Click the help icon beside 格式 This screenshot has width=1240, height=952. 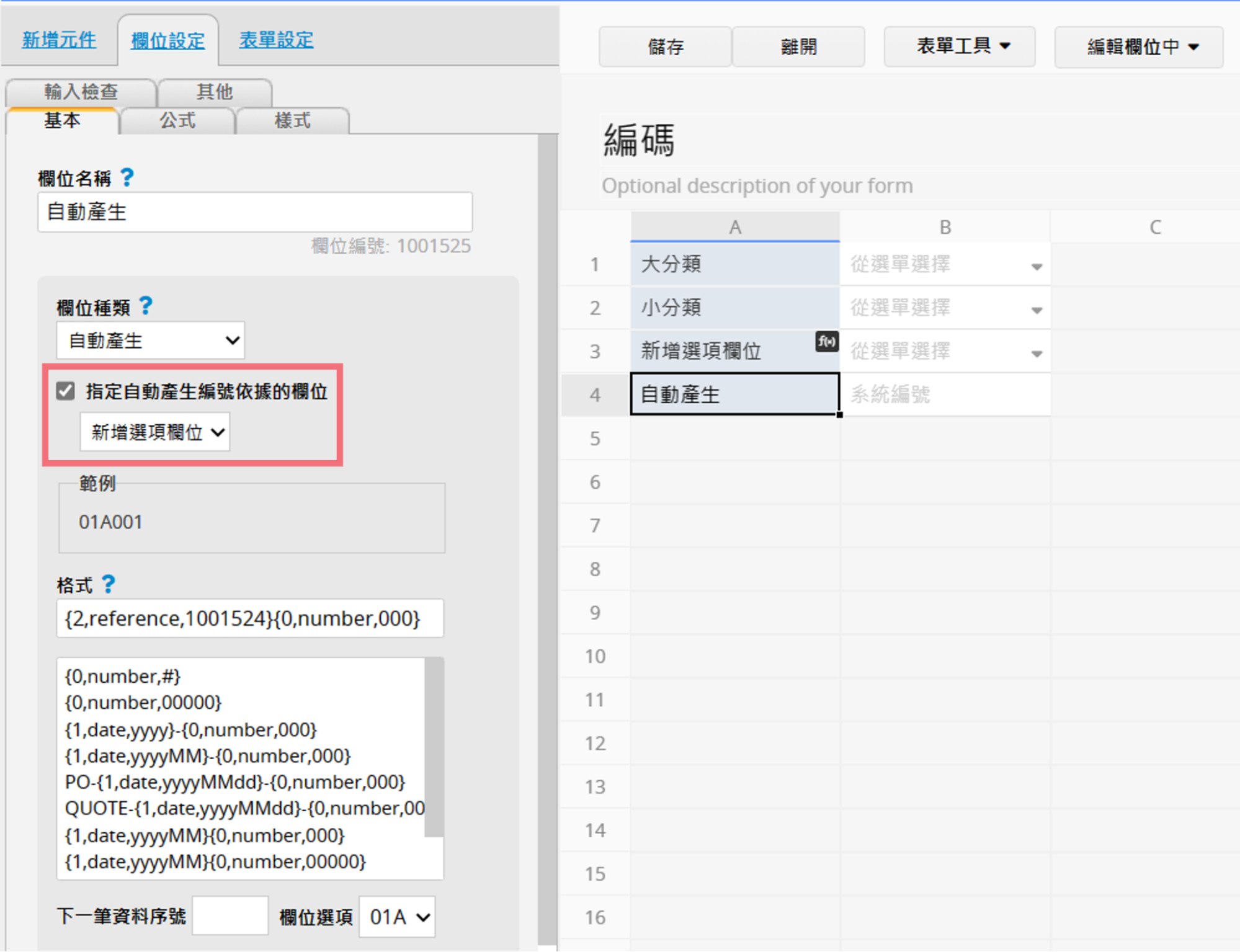coord(109,584)
